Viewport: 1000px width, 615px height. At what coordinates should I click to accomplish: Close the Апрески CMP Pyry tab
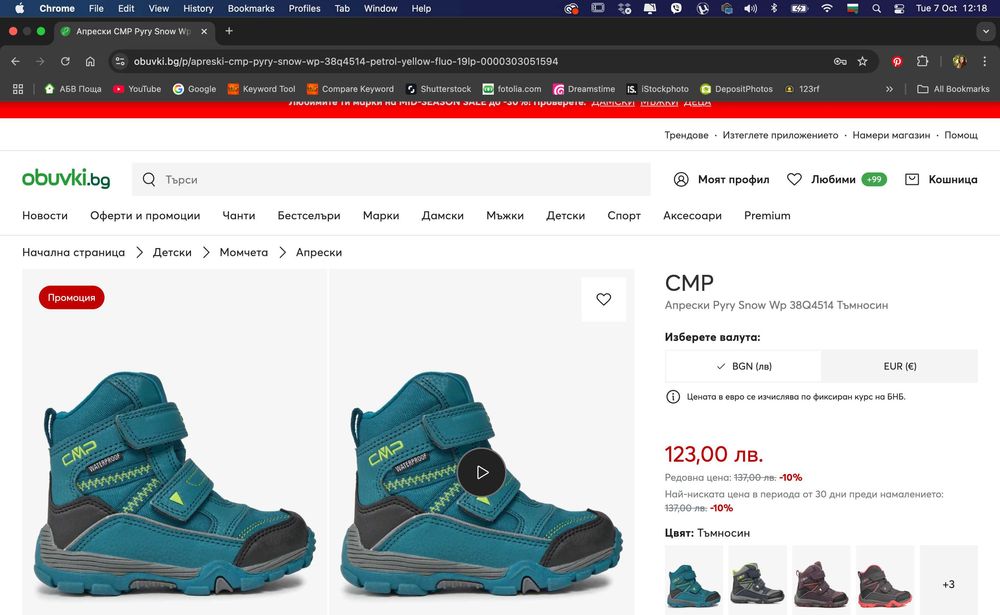point(204,31)
